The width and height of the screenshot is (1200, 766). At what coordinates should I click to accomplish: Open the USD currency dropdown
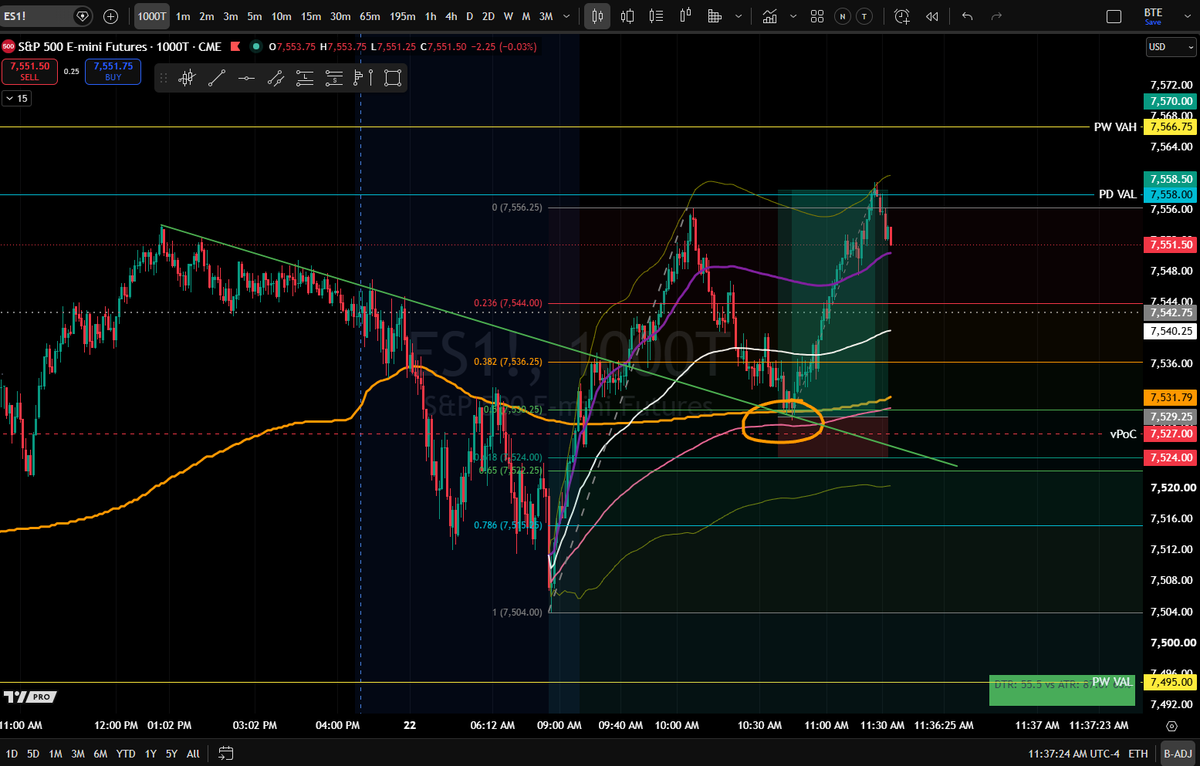tap(1170, 46)
